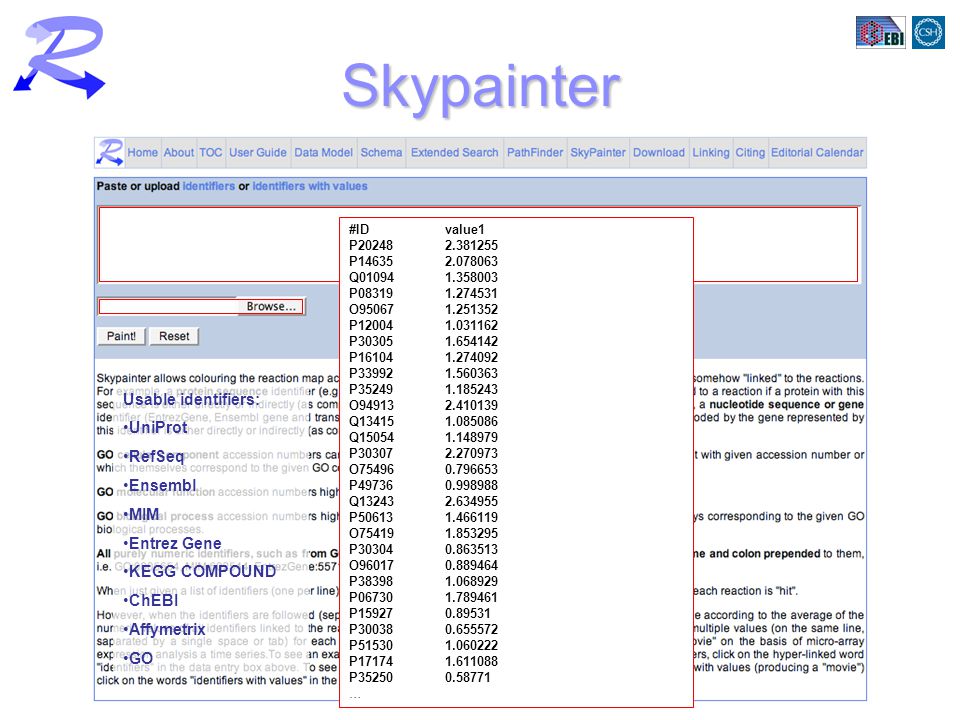Open Extended Search

click(454, 152)
